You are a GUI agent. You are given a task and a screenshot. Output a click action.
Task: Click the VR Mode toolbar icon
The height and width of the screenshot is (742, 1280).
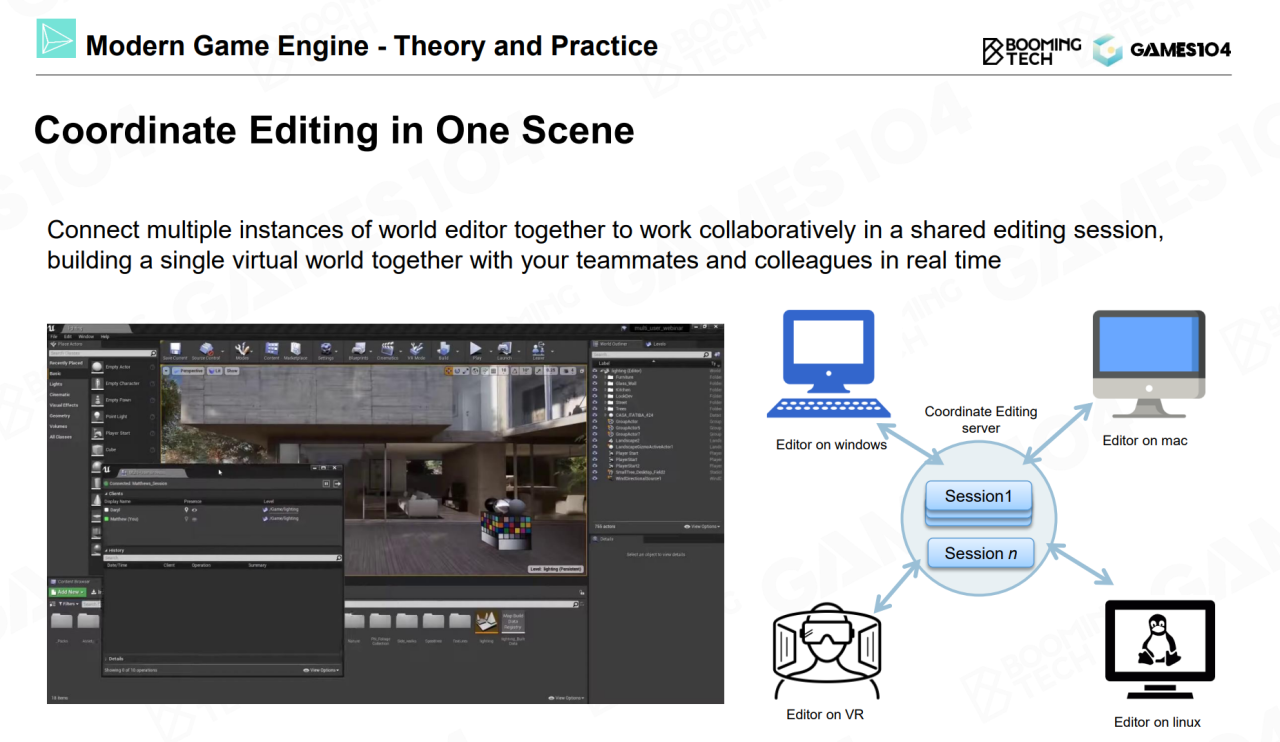point(416,350)
